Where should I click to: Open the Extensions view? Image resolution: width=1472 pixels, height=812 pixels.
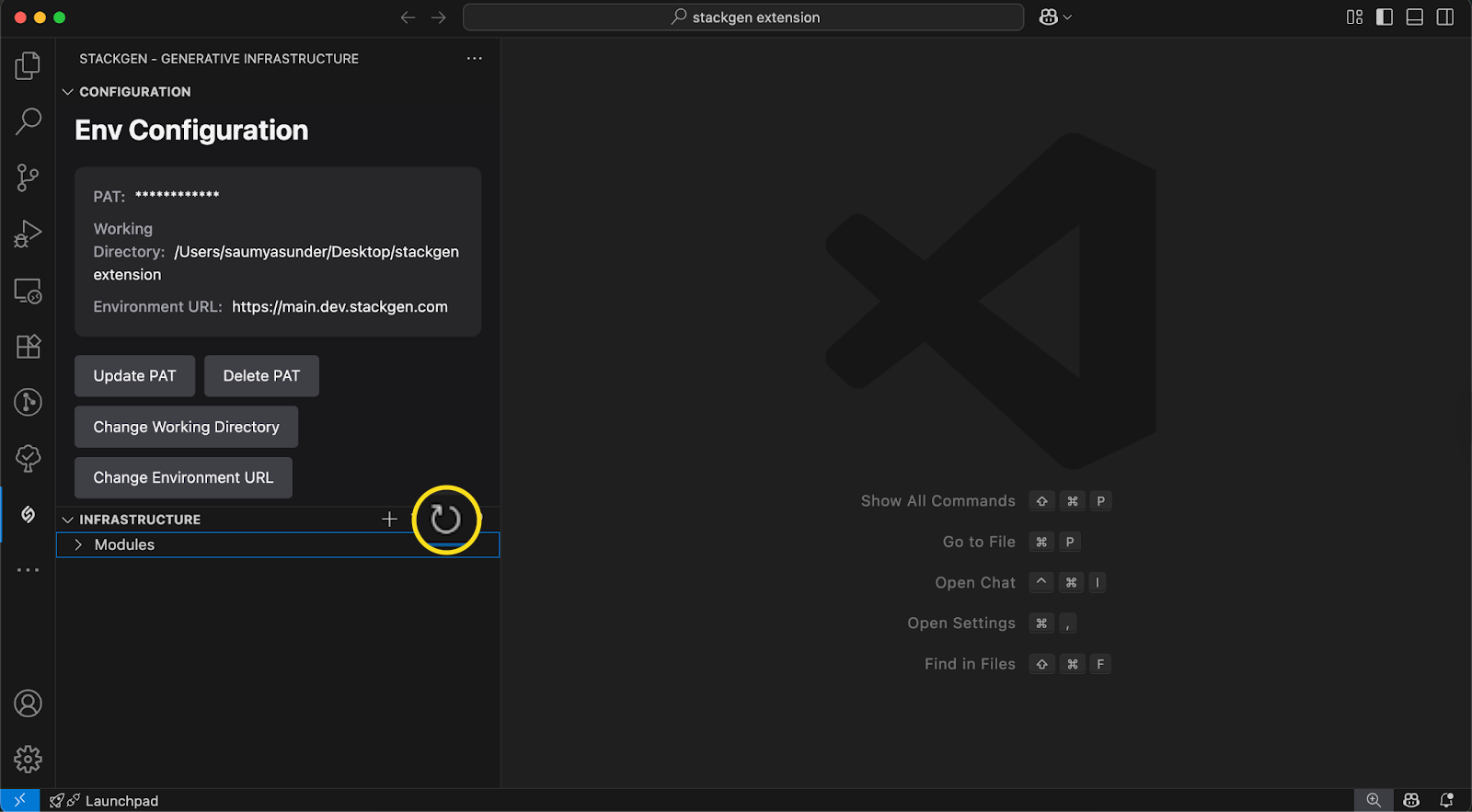coord(28,347)
